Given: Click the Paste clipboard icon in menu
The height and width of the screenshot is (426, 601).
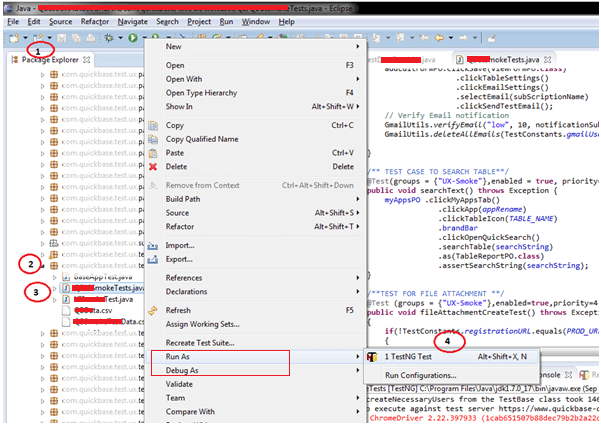Looking at the screenshot, I should point(153,153).
